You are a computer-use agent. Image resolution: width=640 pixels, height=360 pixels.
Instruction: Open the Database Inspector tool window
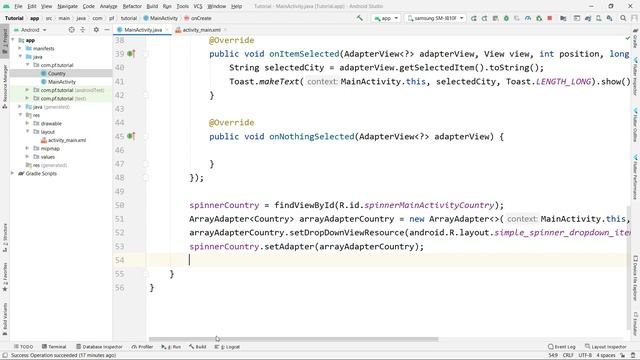coord(99,347)
